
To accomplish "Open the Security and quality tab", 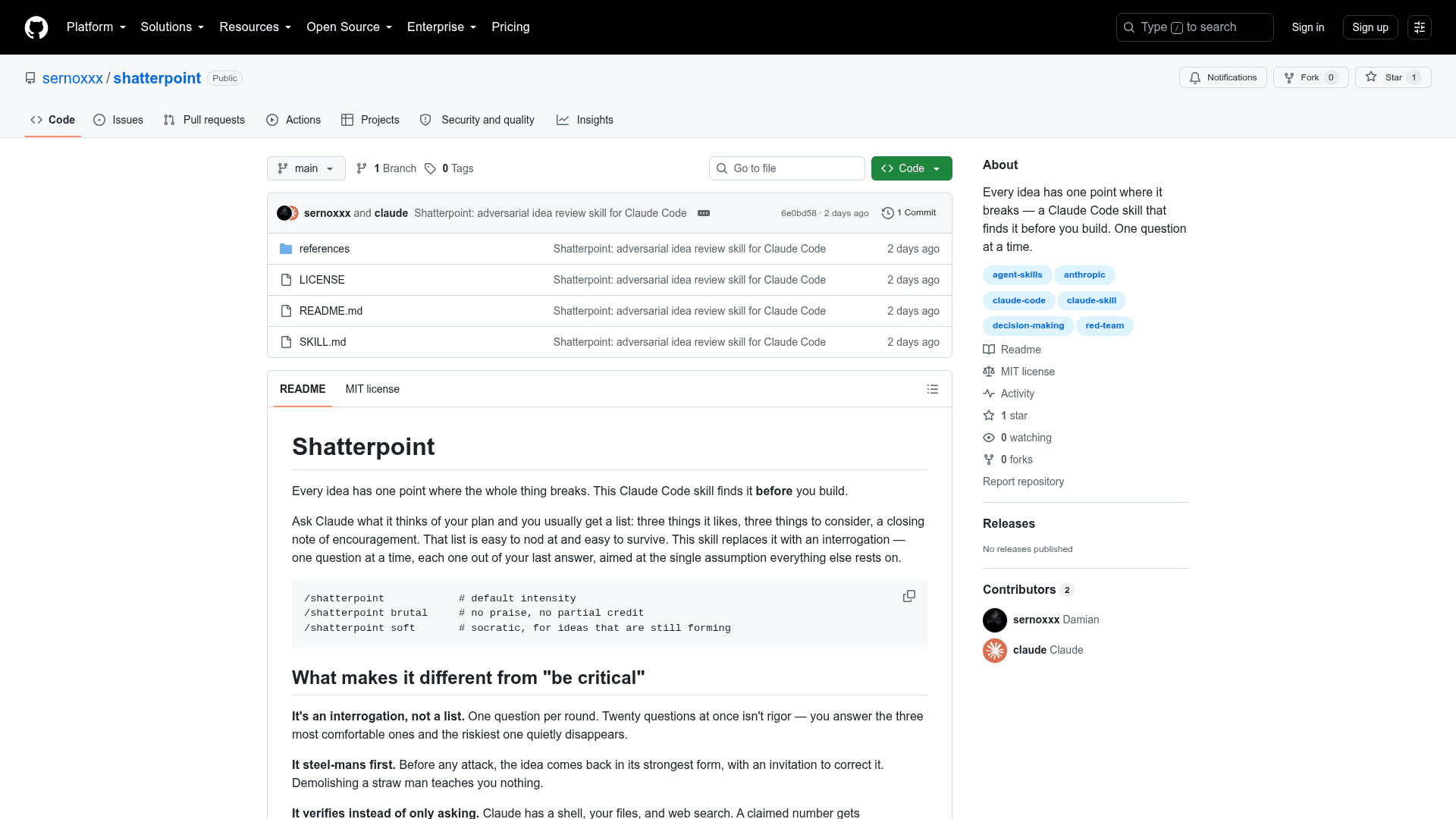I will (477, 120).
